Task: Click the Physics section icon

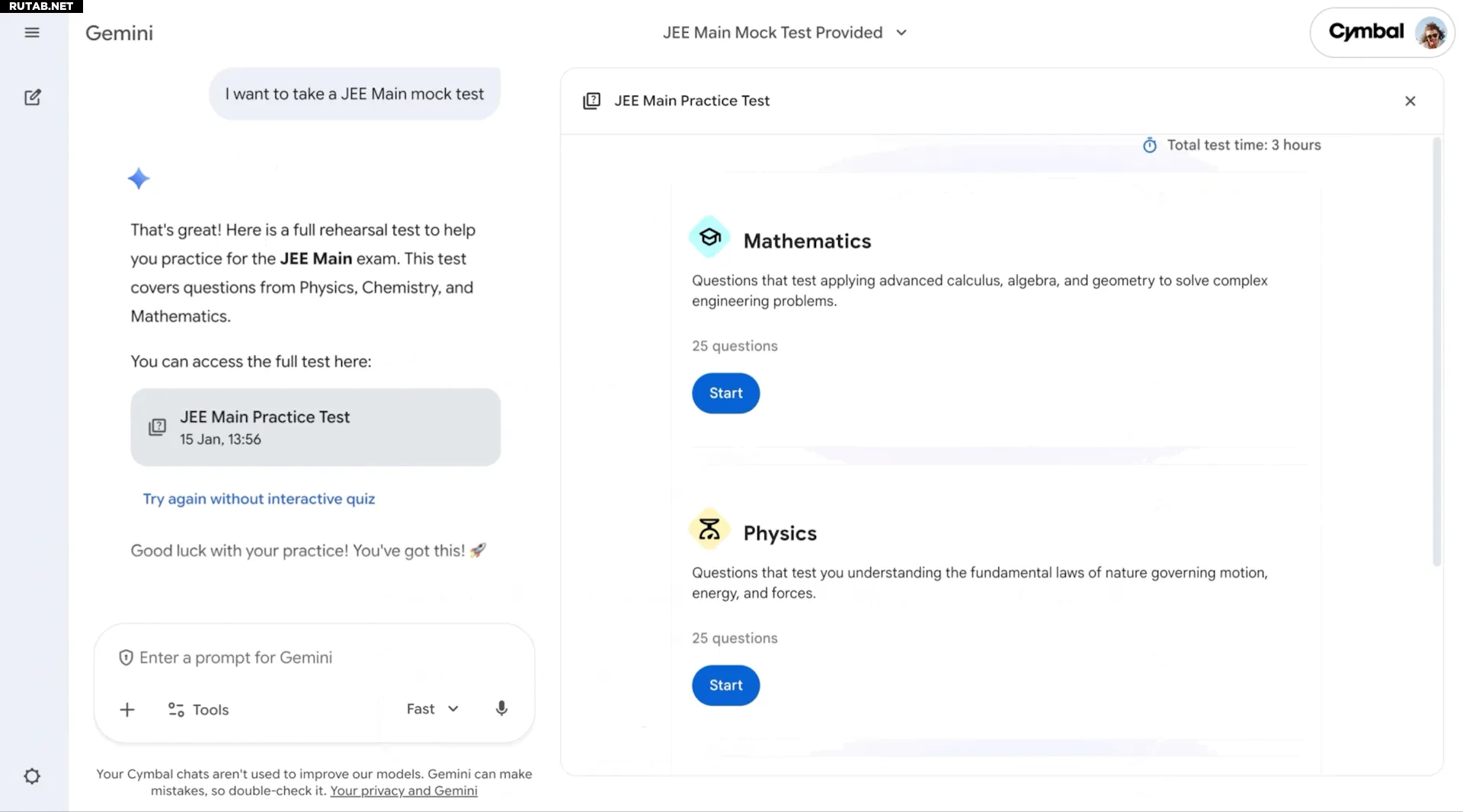Action: point(709,529)
